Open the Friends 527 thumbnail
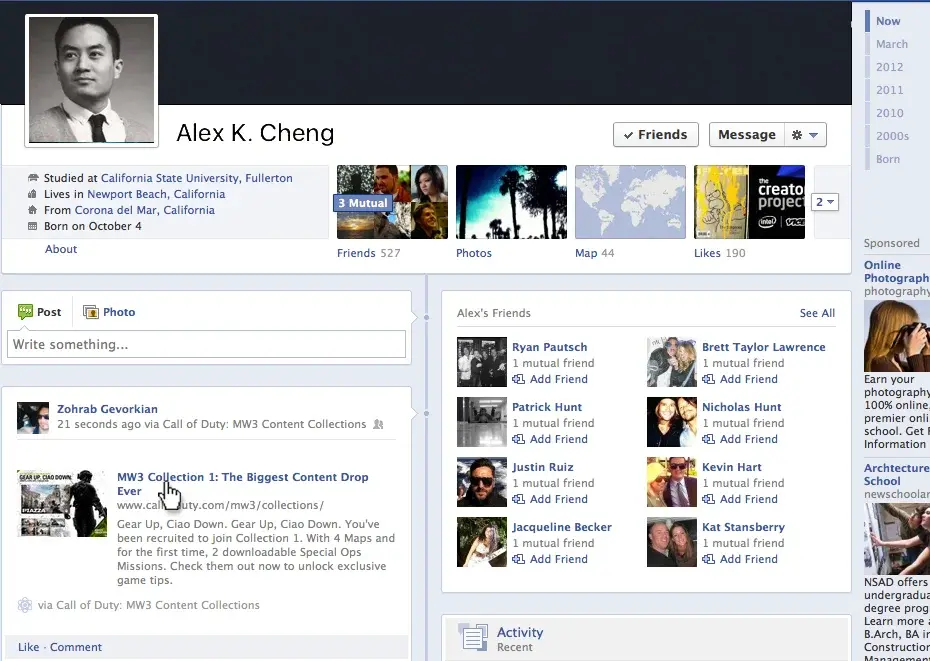Screen dimensions: 930x661 (x=392, y=202)
